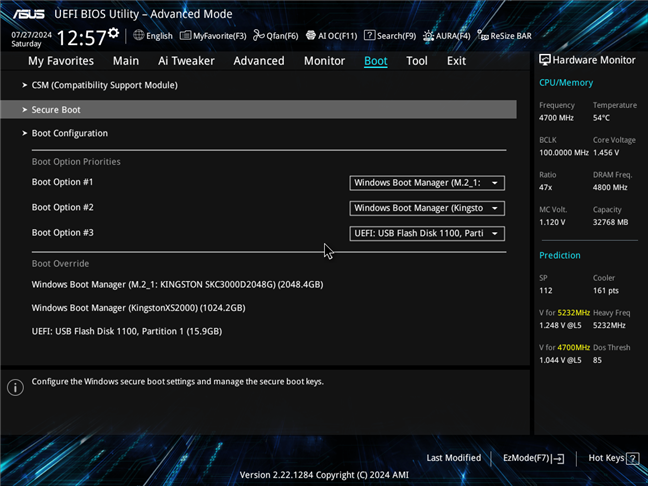Viewport: 648px width, 486px height.
Task: Click the Boot Option Priorities heading
Action: point(76,162)
